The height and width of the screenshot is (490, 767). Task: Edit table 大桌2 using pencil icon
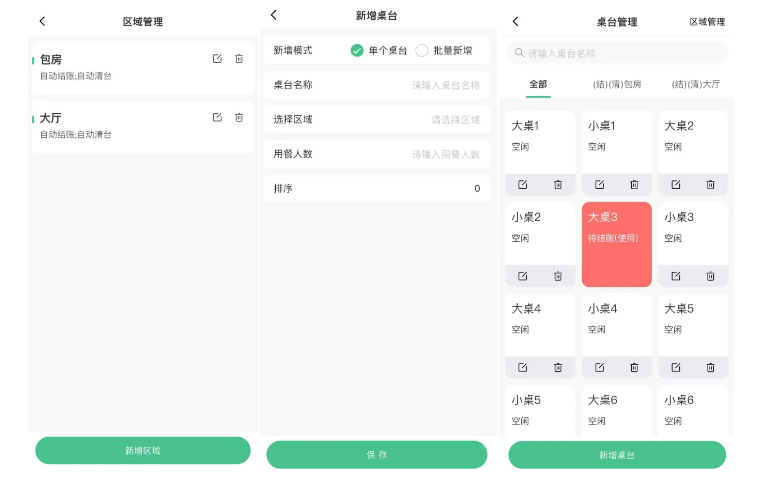click(676, 185)
